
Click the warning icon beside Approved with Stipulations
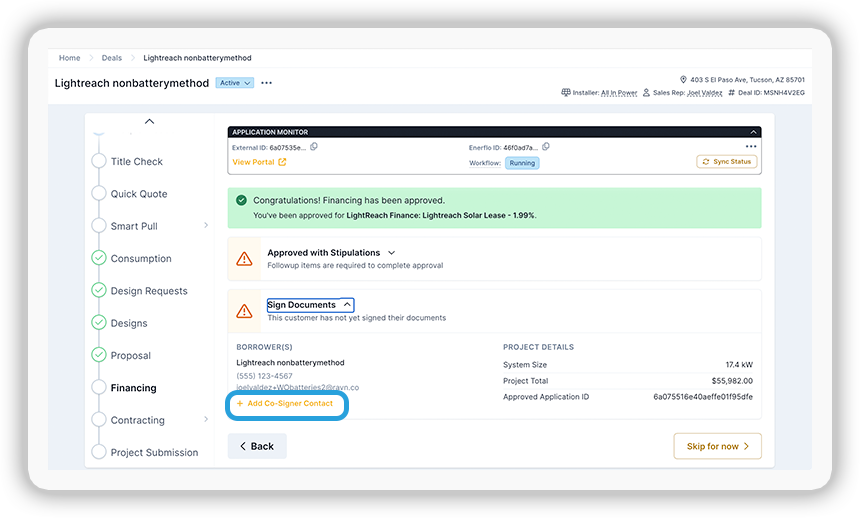pyautogui.click(x=244, y=258)
